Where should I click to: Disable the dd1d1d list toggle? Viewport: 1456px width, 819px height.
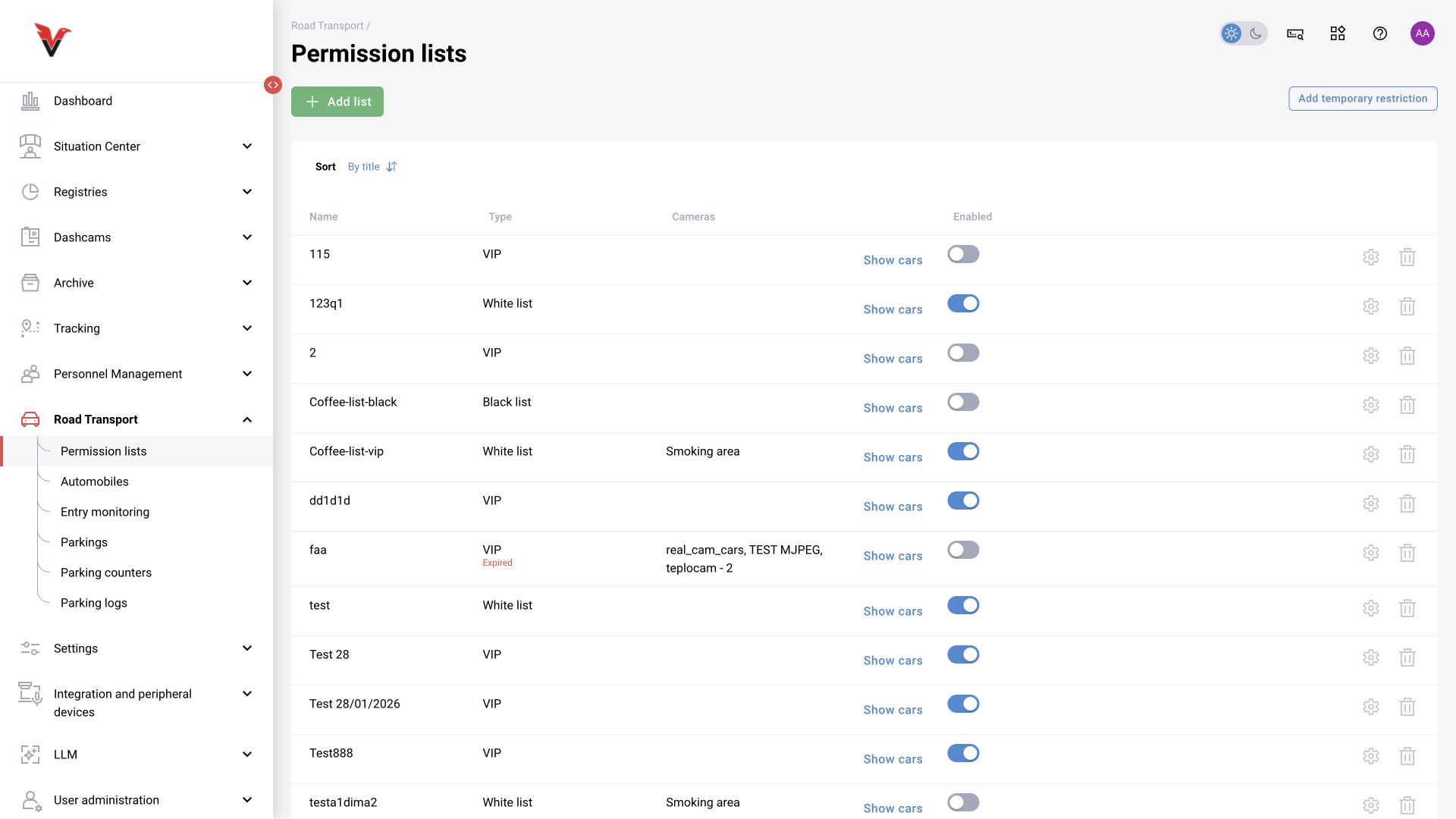(x=963, y=500)
